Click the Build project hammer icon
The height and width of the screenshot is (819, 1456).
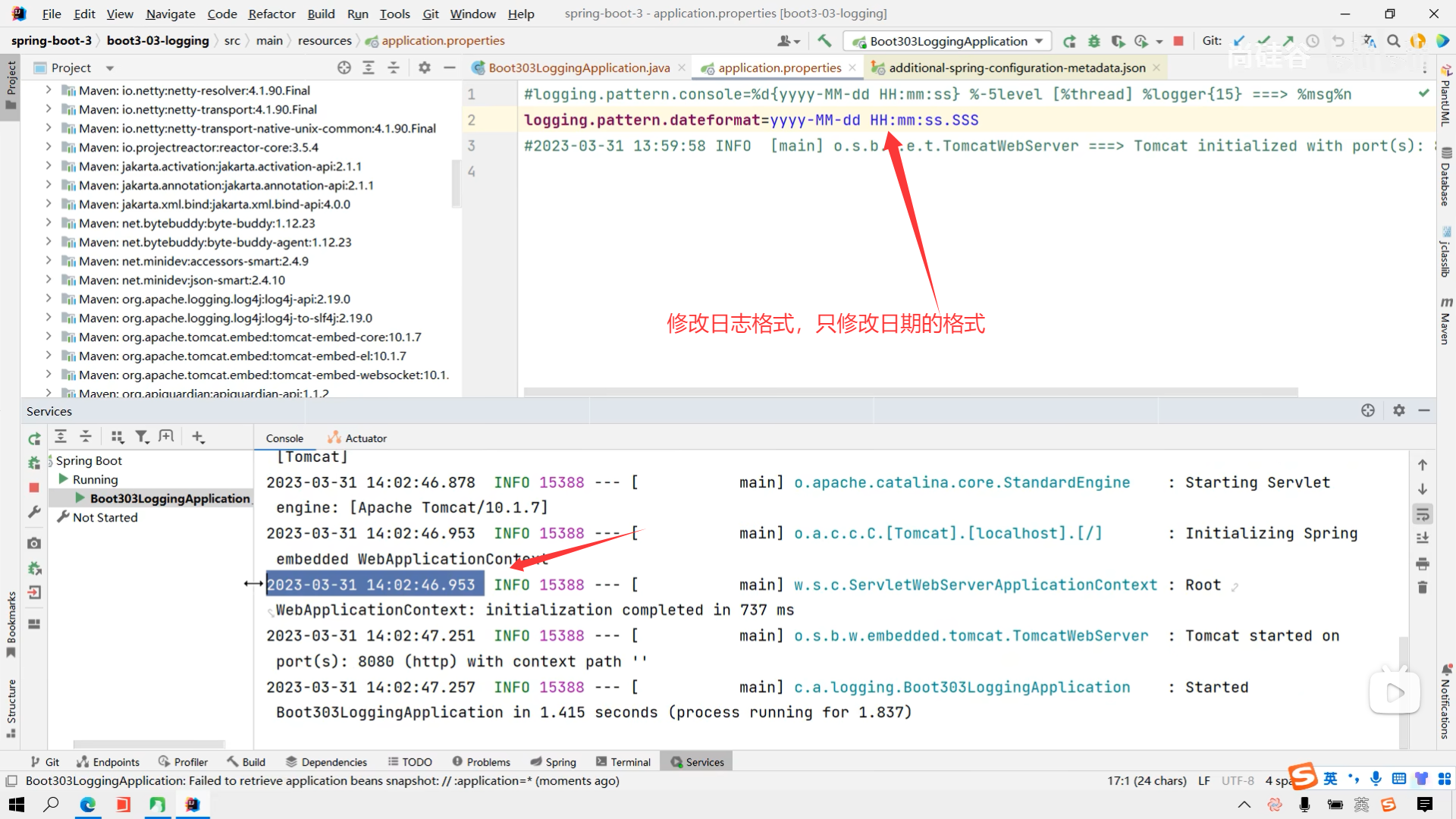tap(824, 41)
